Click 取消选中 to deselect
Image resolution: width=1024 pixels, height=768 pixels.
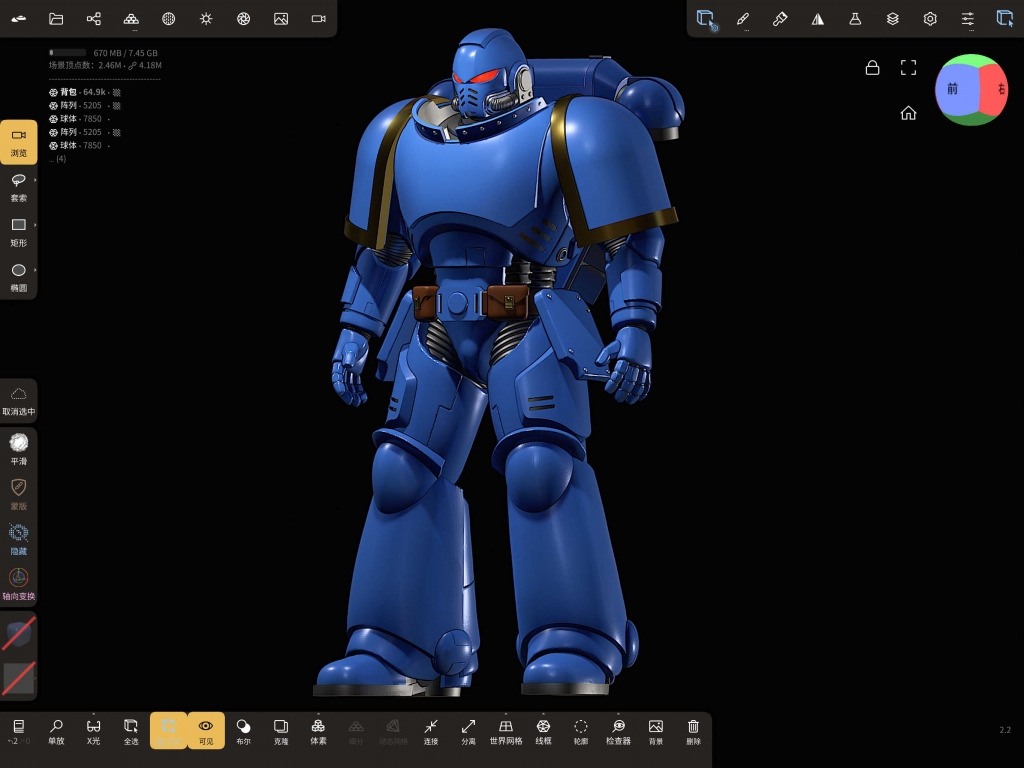(18, 401)
